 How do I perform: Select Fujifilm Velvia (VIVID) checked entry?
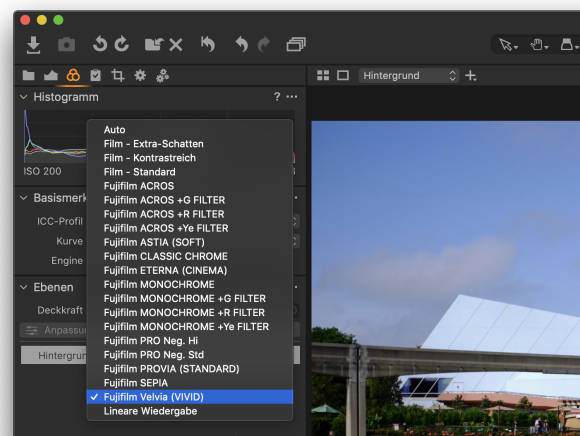189,397
